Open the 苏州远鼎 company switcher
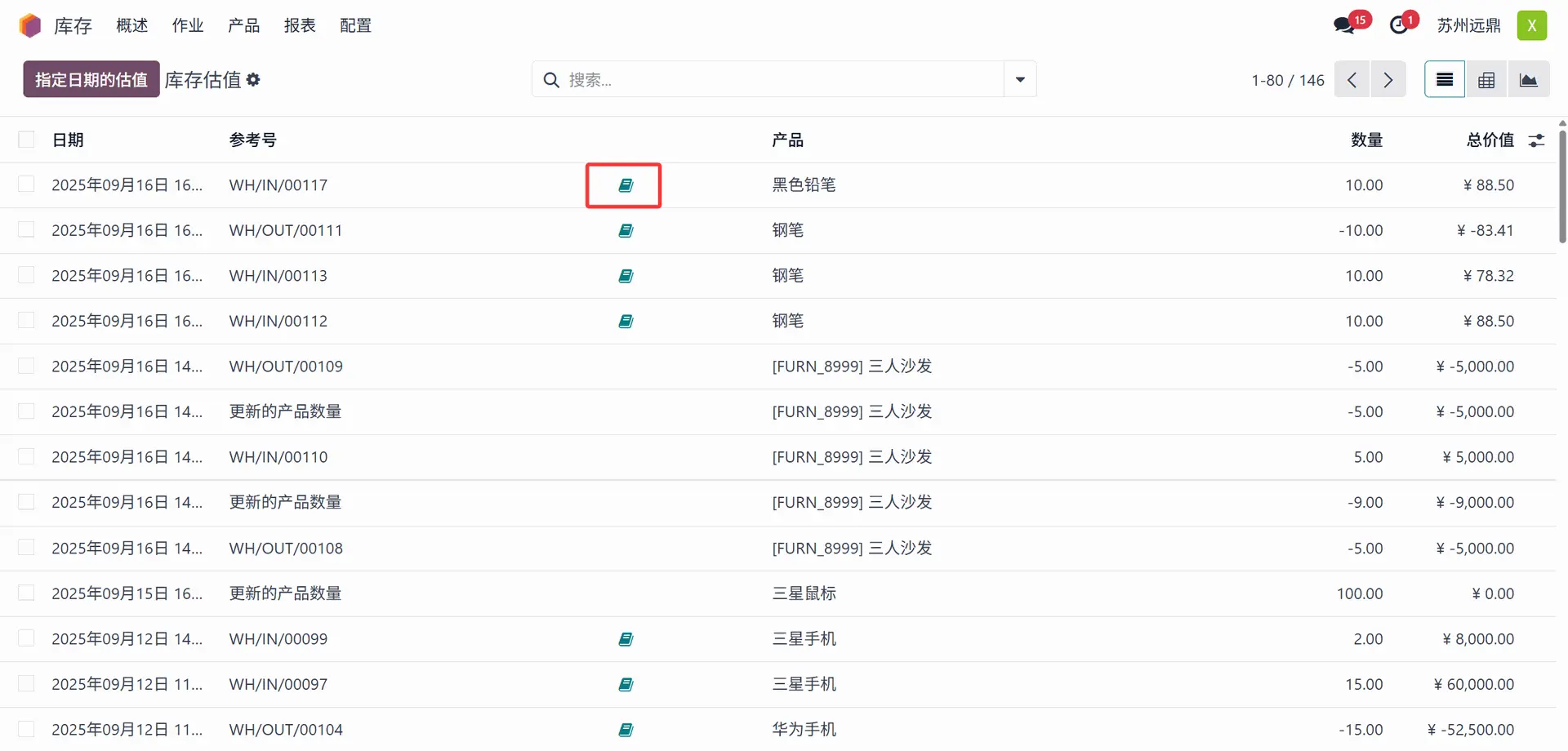Image resolution: width=1568 pixels, height=751 pixels. [1468, 25]
